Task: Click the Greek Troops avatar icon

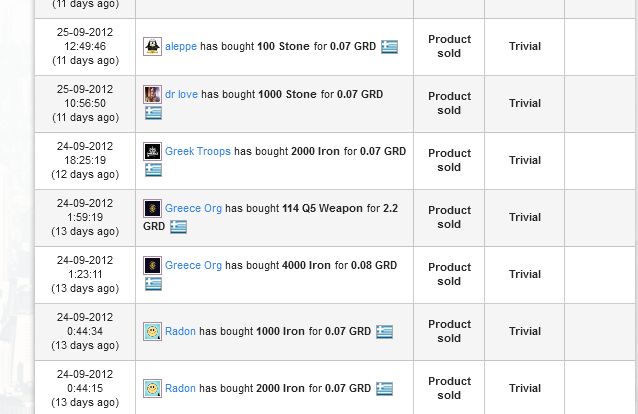Action: tap(152, 152)
